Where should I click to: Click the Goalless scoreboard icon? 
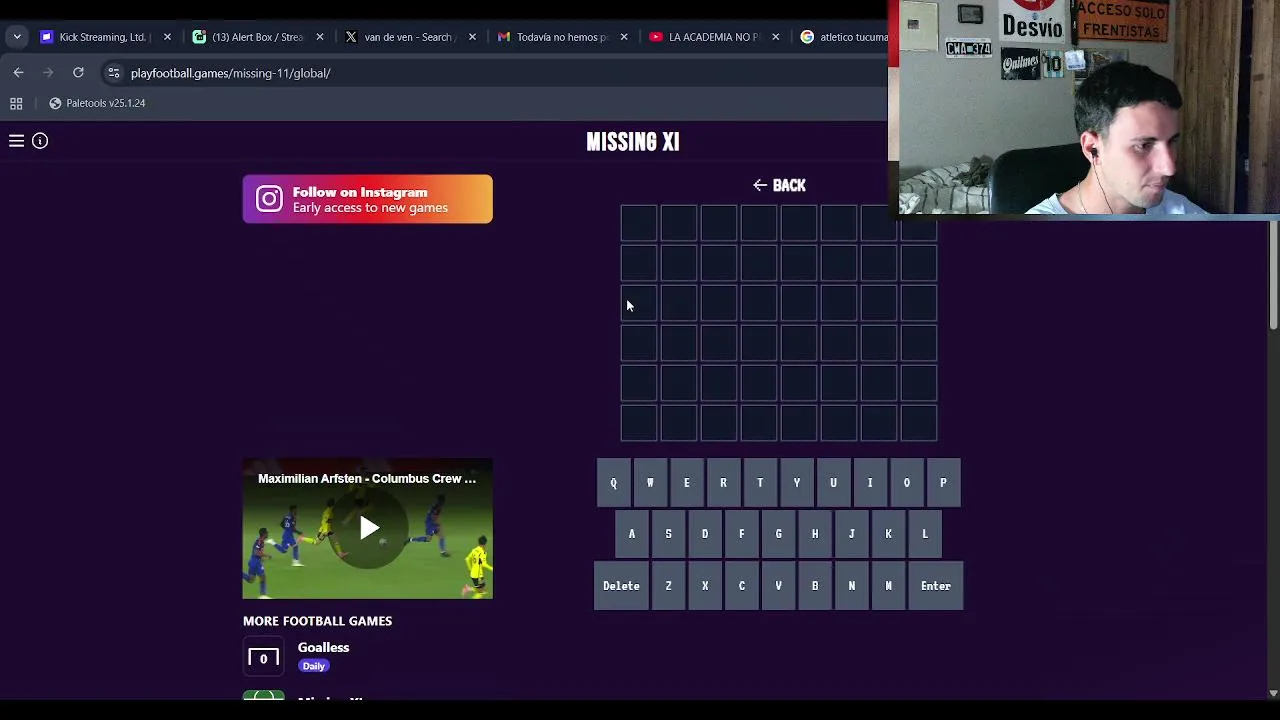[x=264, y=658]
